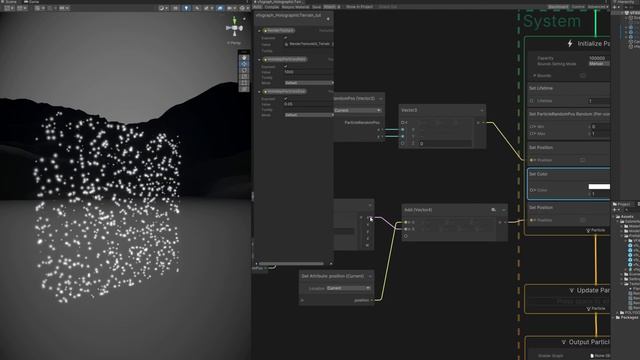640x360 pixels.
Task: Click plus button in Project panel
Action: pos(615,210)
